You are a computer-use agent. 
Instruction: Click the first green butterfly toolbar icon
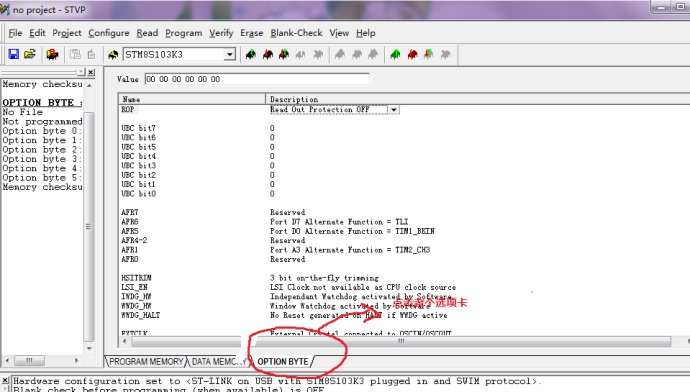tap(251, 54)
